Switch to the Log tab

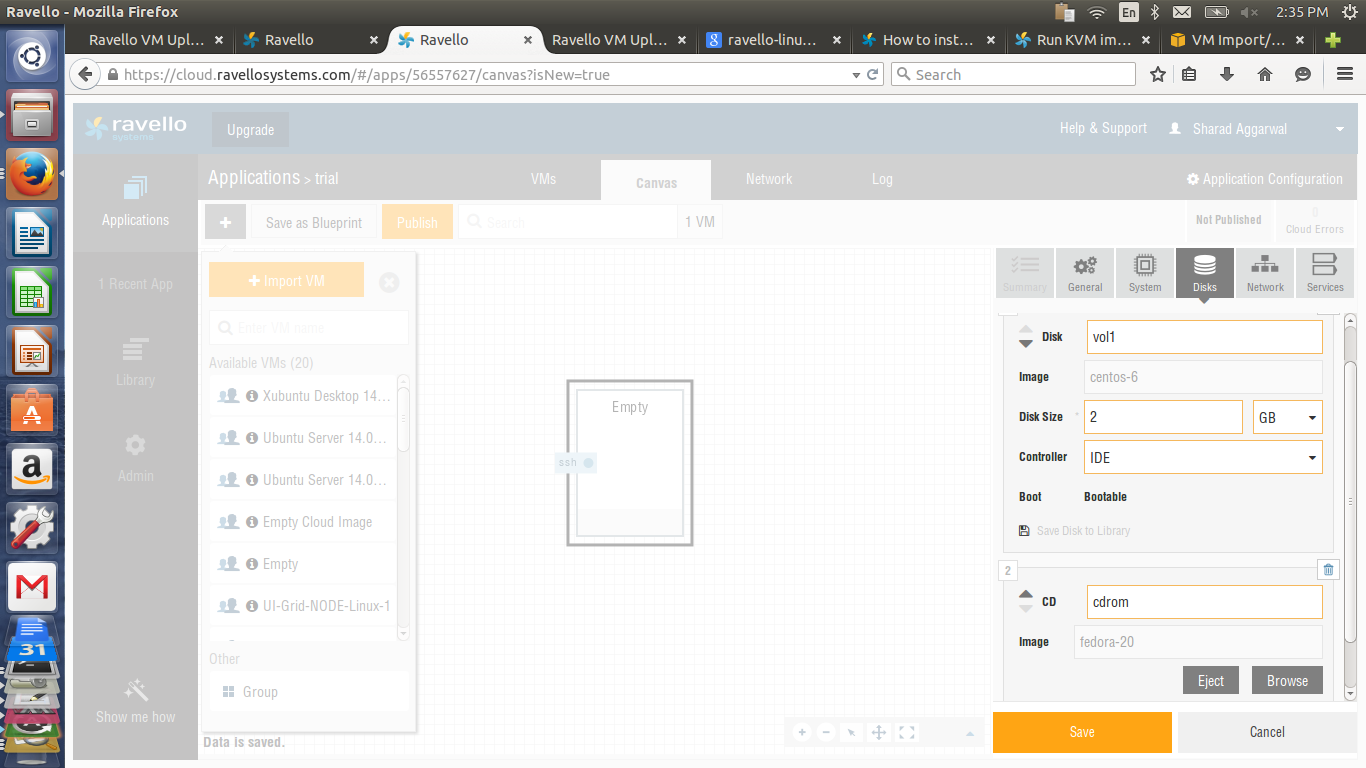coord(882,179)
